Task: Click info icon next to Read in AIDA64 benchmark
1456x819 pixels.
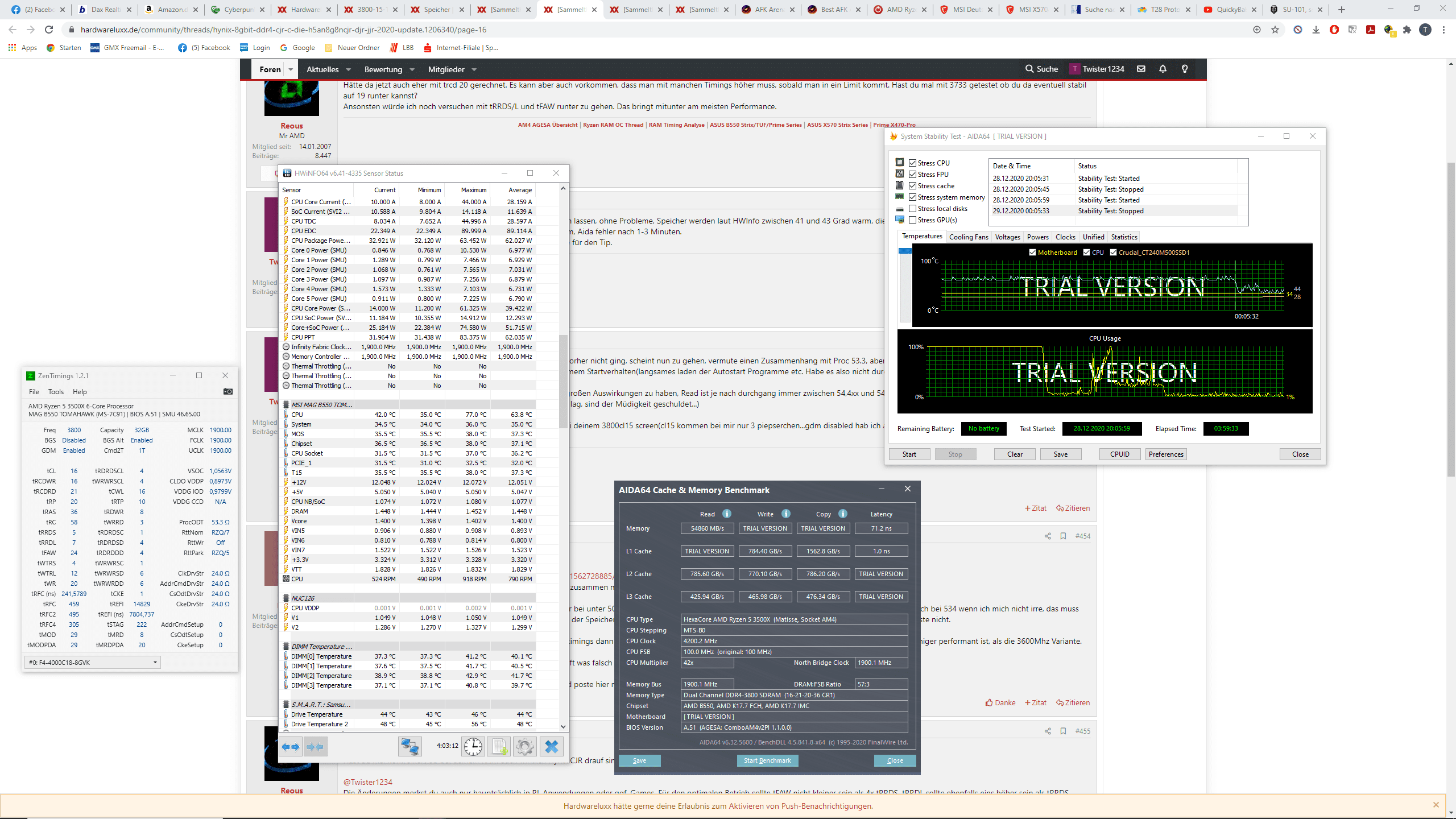Action: click(727, 514)
